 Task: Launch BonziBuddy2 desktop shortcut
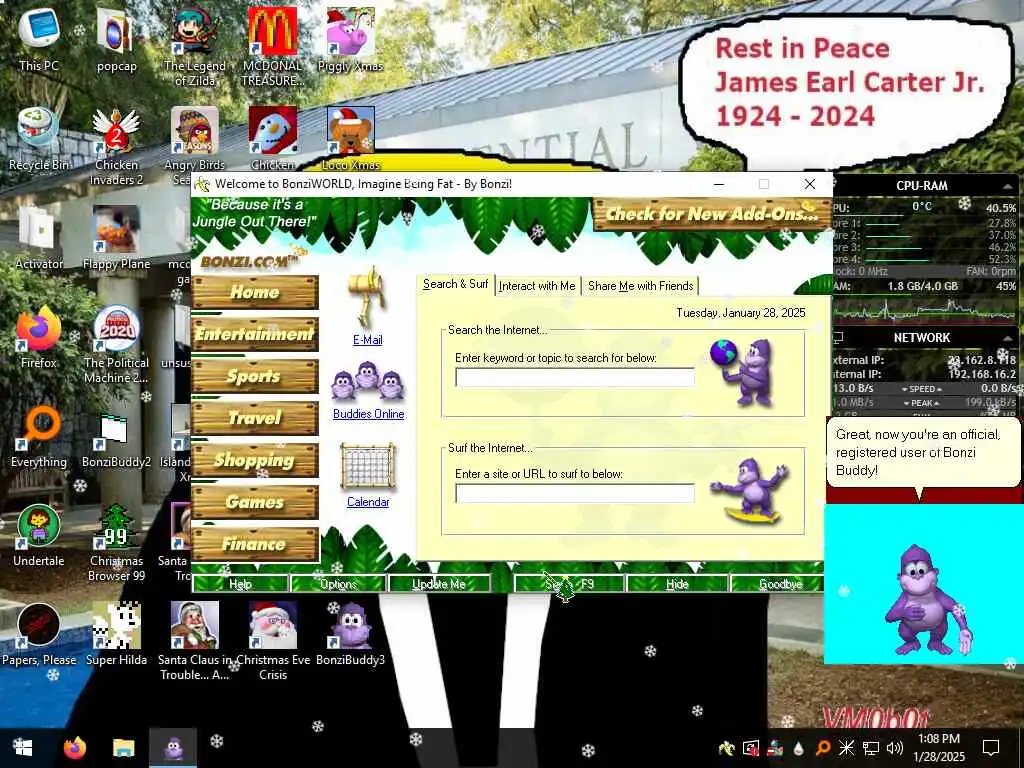coord(116,436)
